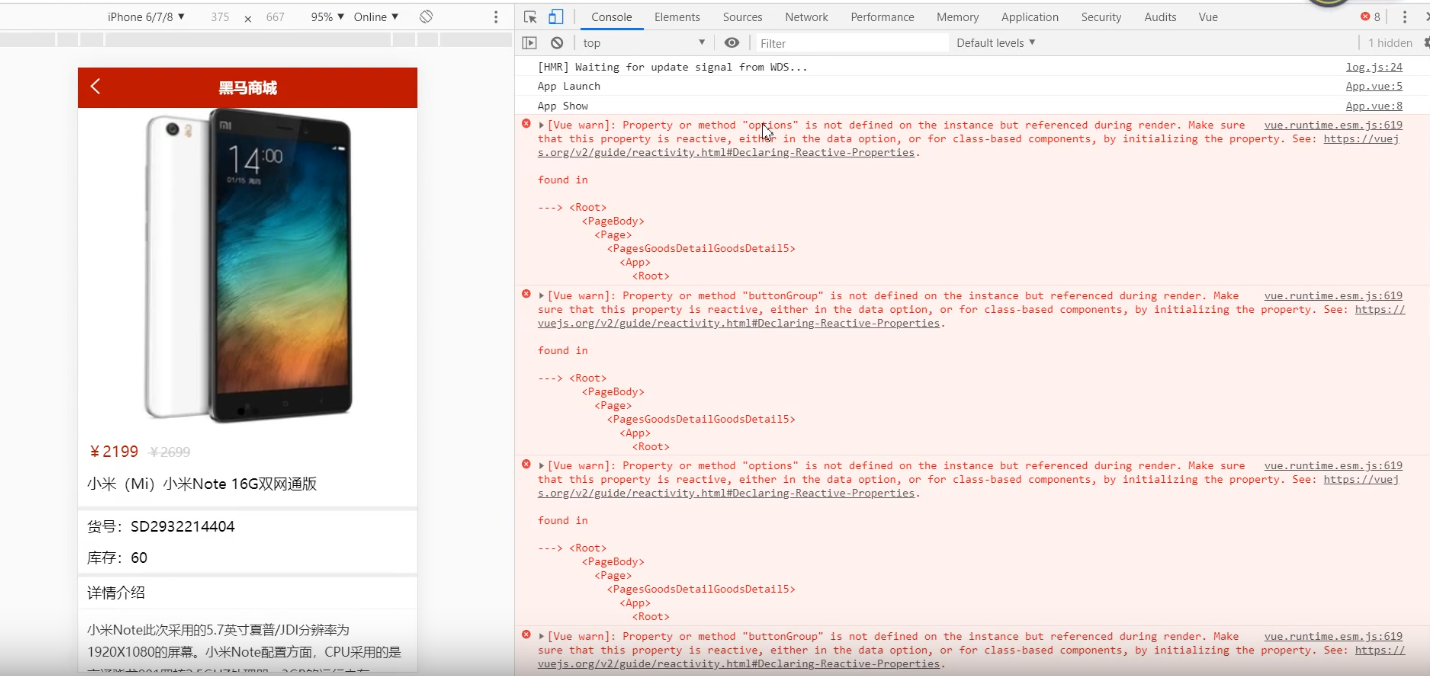1430x676 pixels.
Task: Click the device height field showing 667
Action: tap(275, 17)
